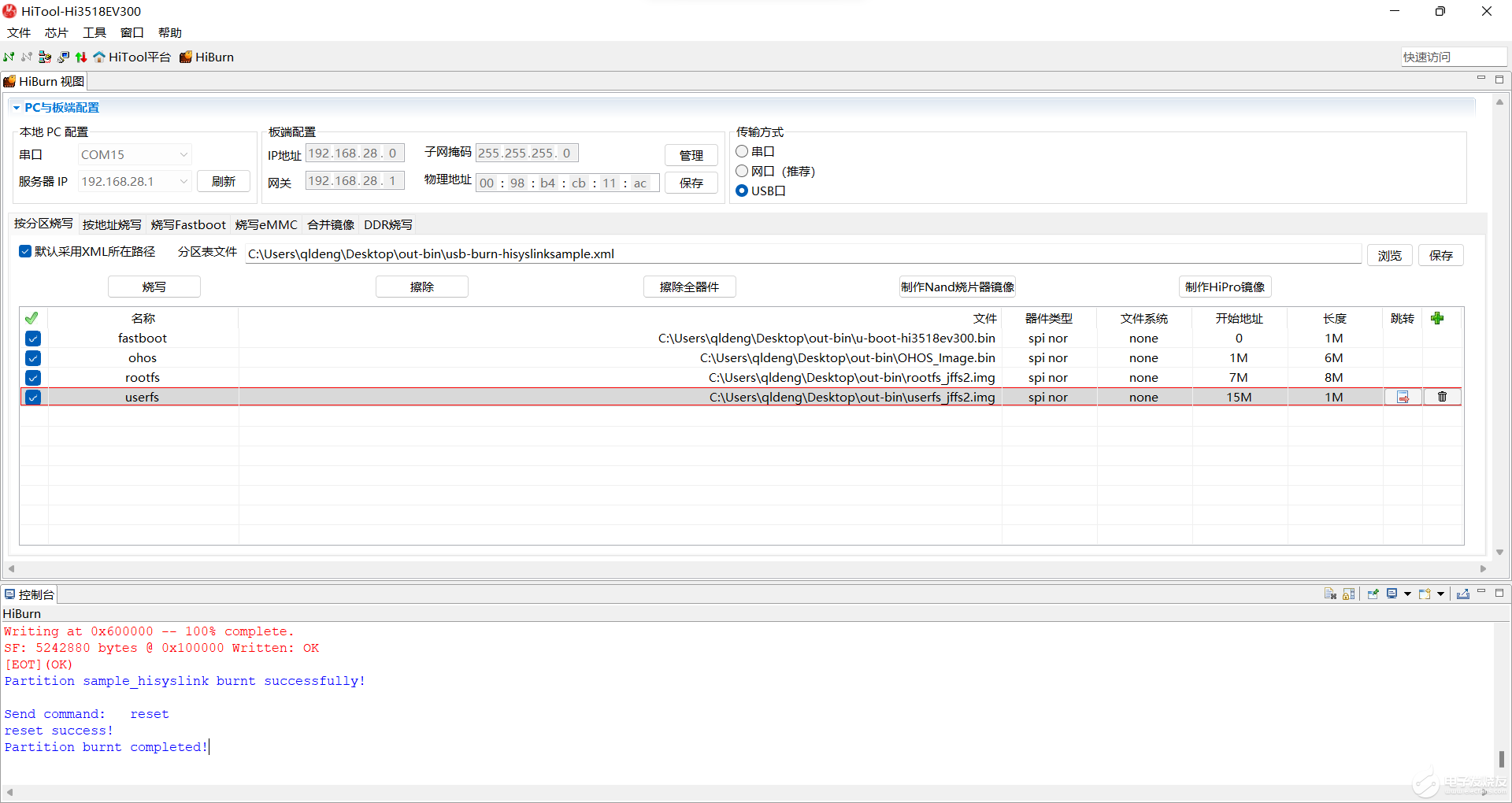Click the 擦除 erase button

tap(422, 287)
